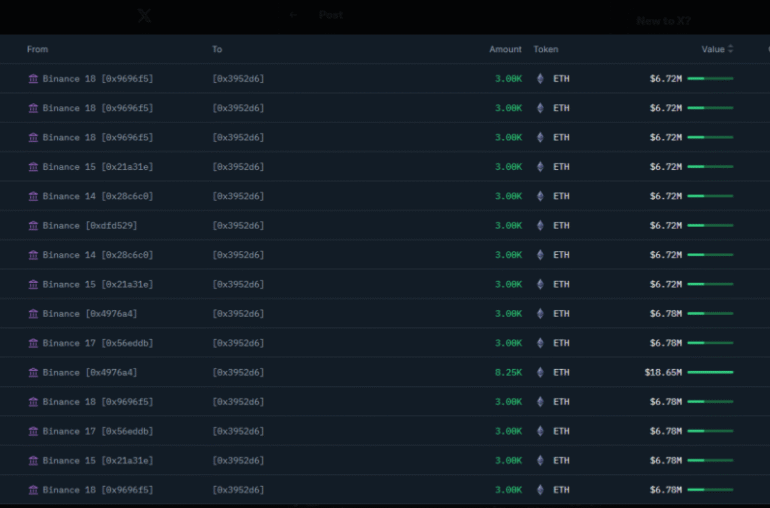Select the To column header
This screenshot has width=770, height=508.
pos(217,49)
